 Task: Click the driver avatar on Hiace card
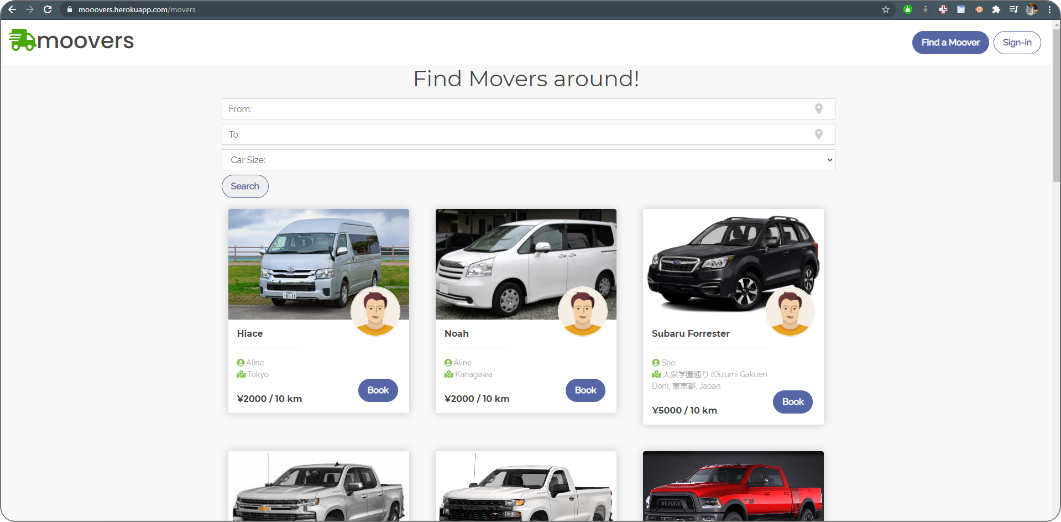pos(375,311)
